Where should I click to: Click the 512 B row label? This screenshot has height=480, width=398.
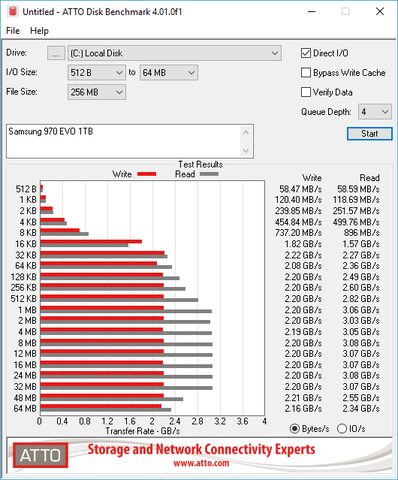26,189
